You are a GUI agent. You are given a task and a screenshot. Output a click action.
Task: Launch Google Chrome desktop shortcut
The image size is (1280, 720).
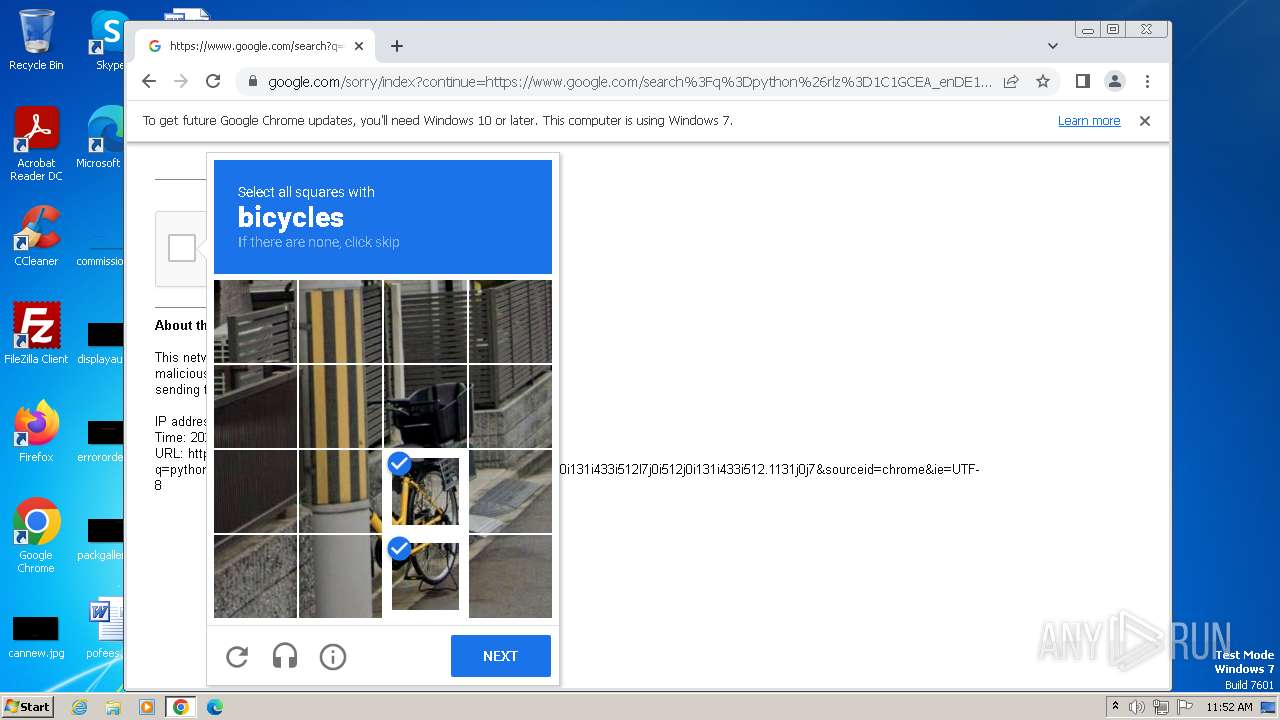tap(36, 536)
